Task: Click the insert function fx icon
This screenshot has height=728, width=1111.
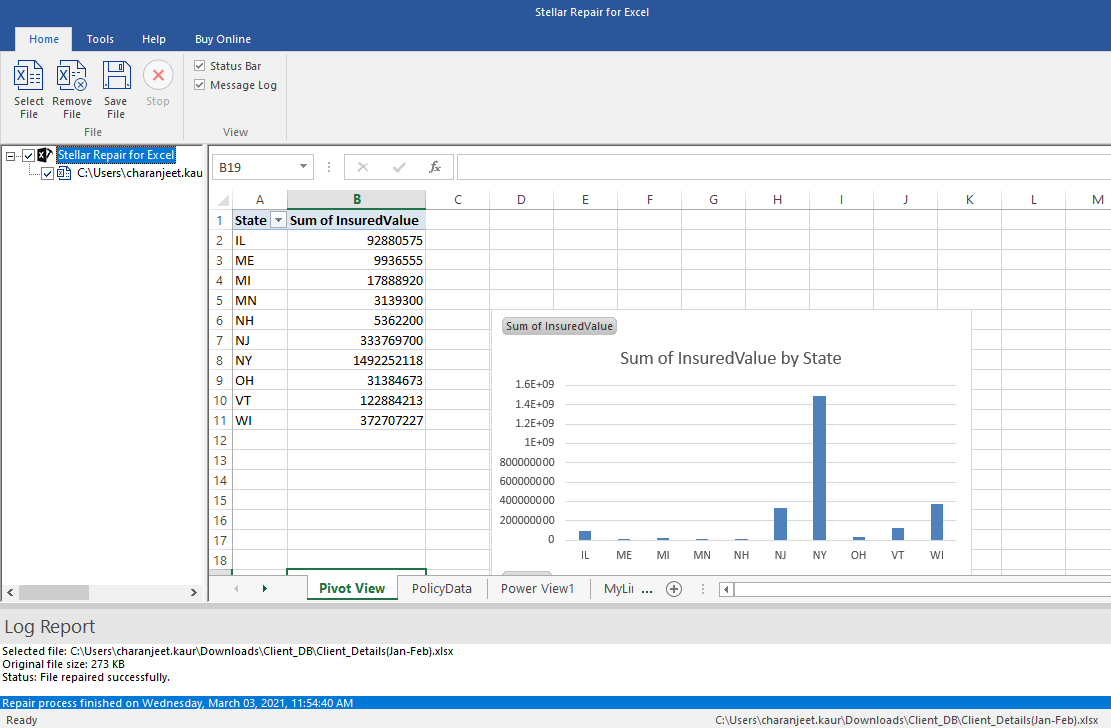Action: coord(435,167)
